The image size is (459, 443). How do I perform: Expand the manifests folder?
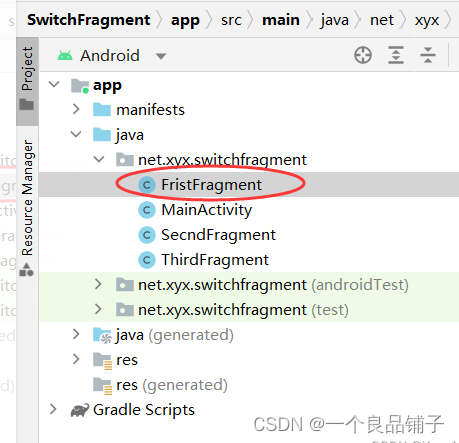pos(76,109)
